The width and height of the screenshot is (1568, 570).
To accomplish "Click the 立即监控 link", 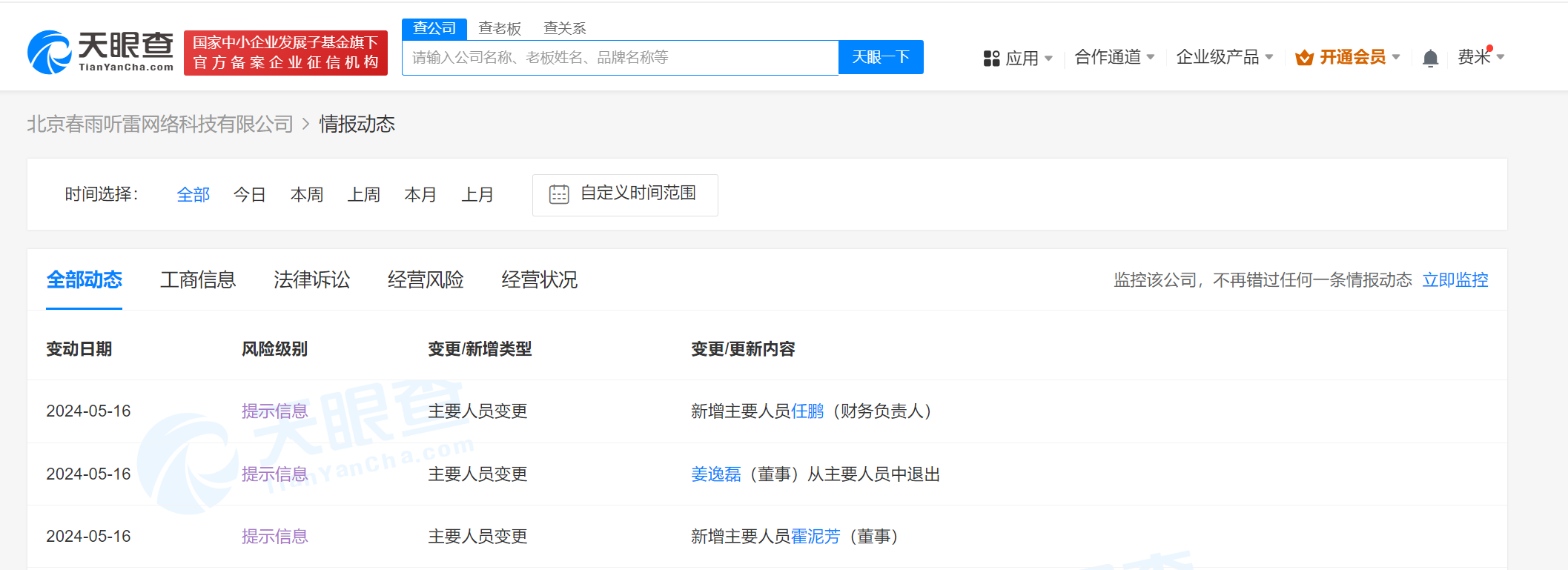I will [1455, 280].
